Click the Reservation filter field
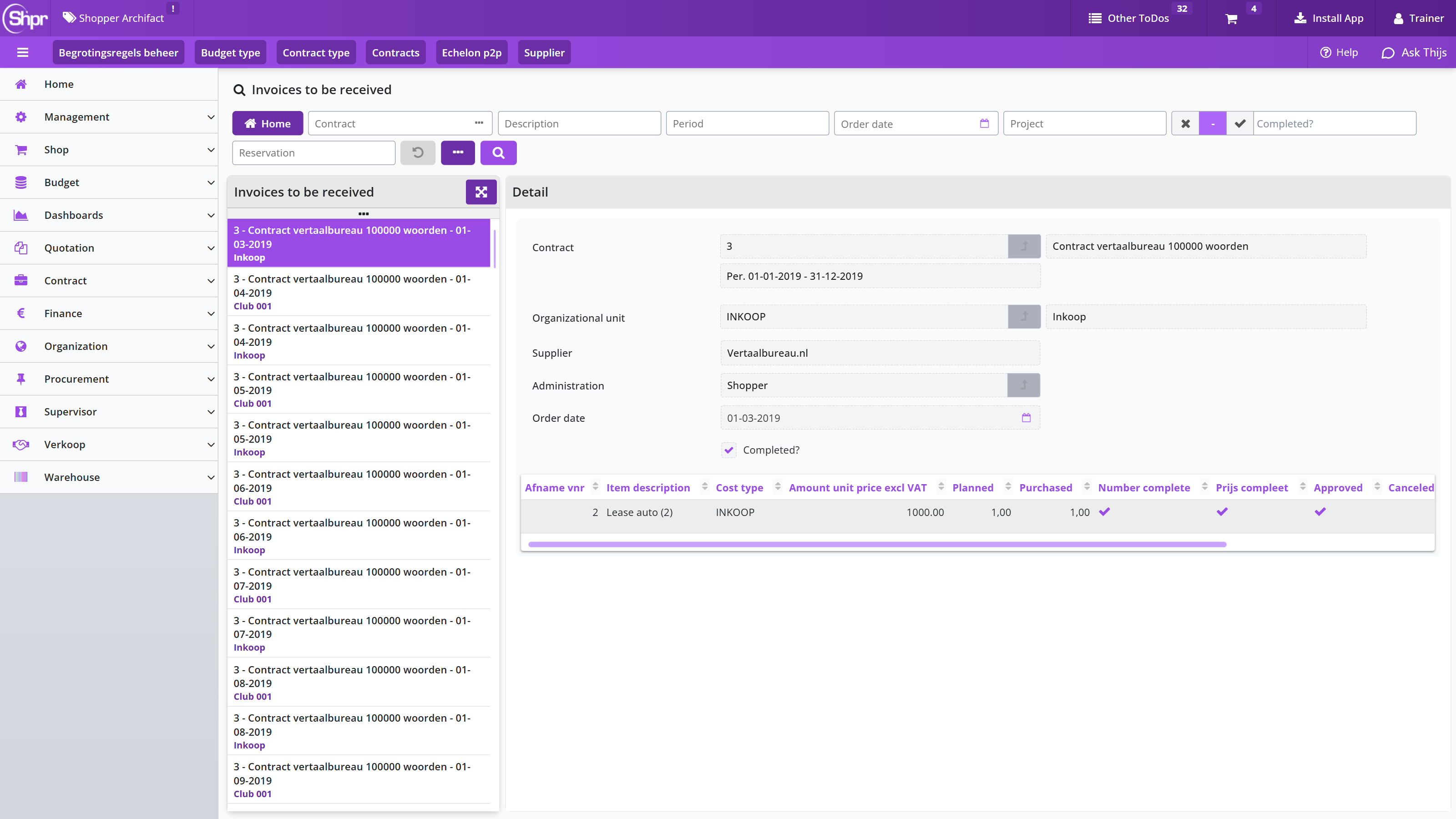The width and height of the screenshot is (1456, 819). (x=313, y=152)
